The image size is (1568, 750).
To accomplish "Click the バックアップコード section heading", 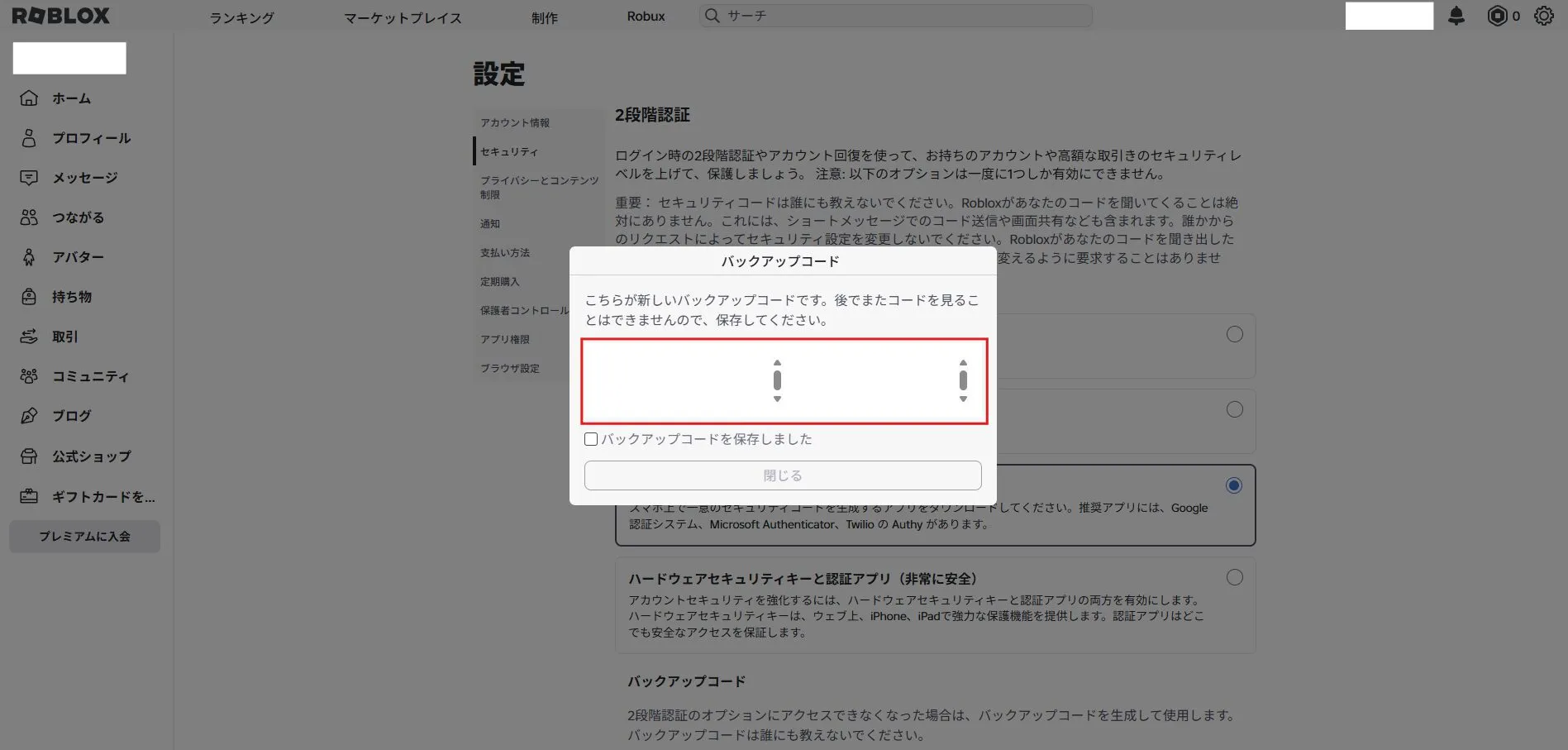I will pos(686,681).
